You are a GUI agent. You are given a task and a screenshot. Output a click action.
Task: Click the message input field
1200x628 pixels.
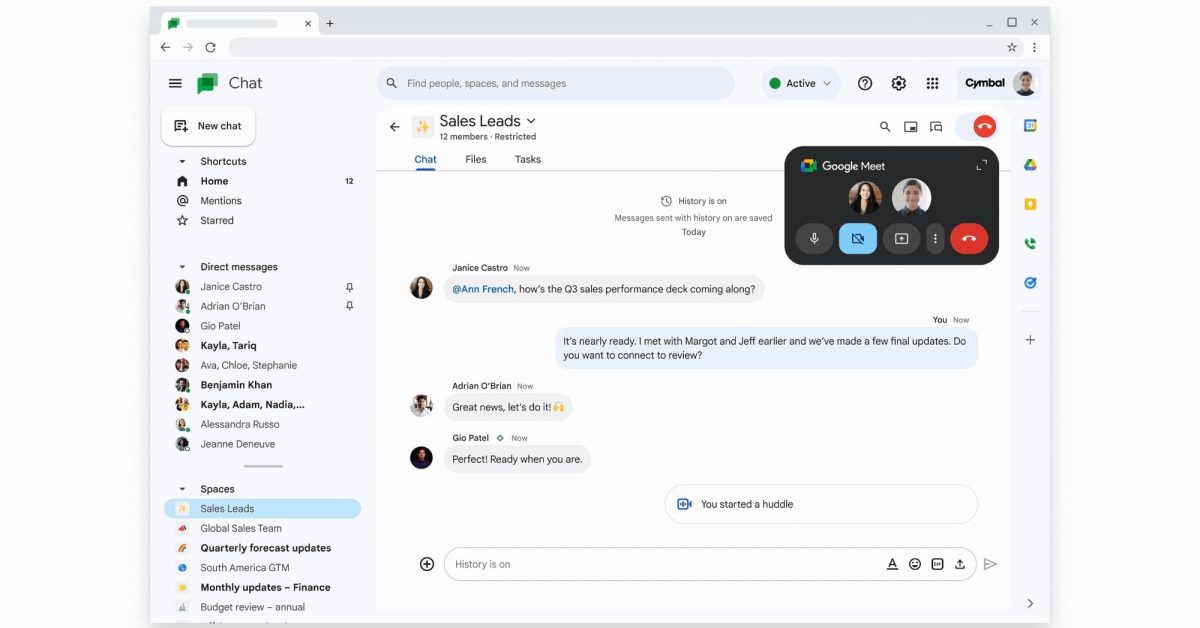pyautogui.click(x=650, y=563)
